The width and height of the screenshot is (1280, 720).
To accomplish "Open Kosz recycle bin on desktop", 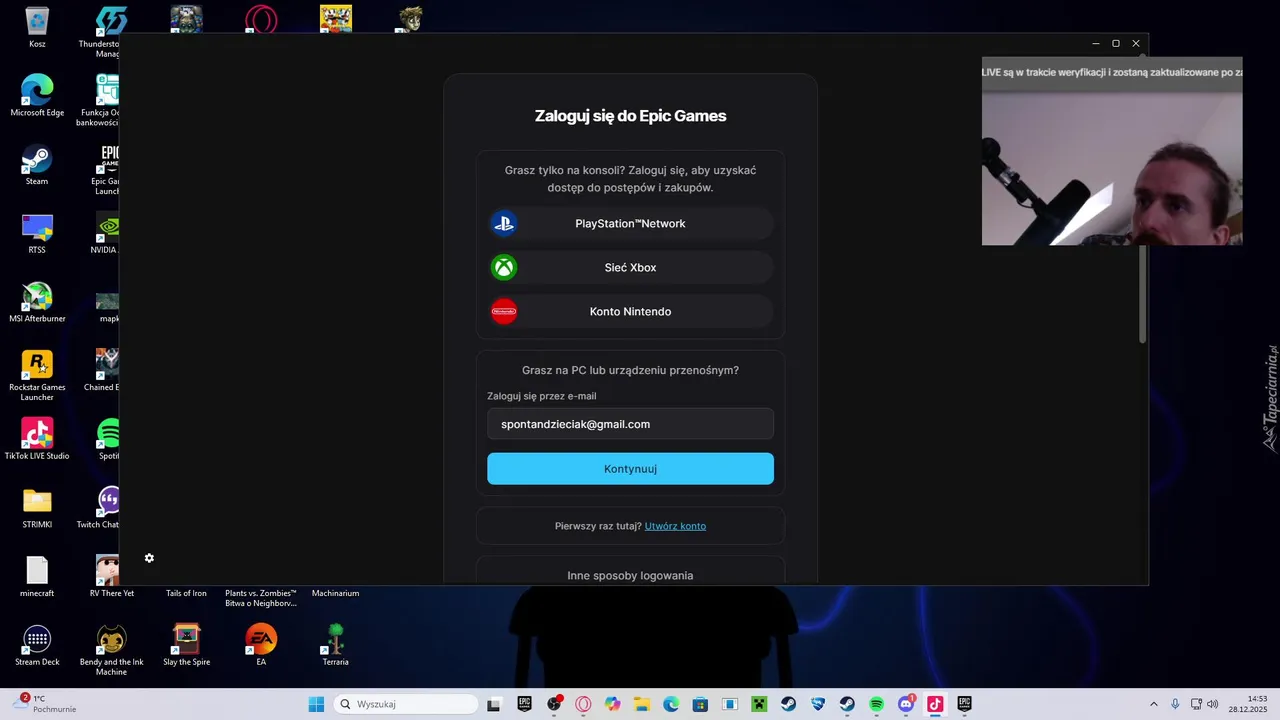I will [37, 27].
